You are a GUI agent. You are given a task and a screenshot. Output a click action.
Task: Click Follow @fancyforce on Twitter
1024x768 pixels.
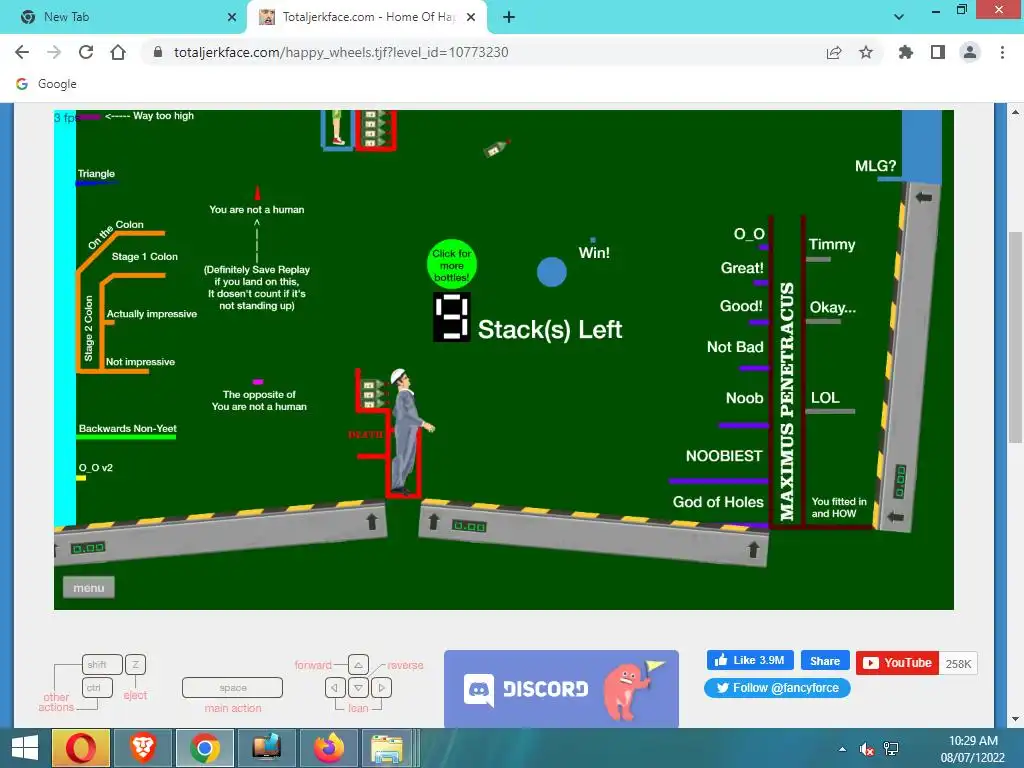777,688
